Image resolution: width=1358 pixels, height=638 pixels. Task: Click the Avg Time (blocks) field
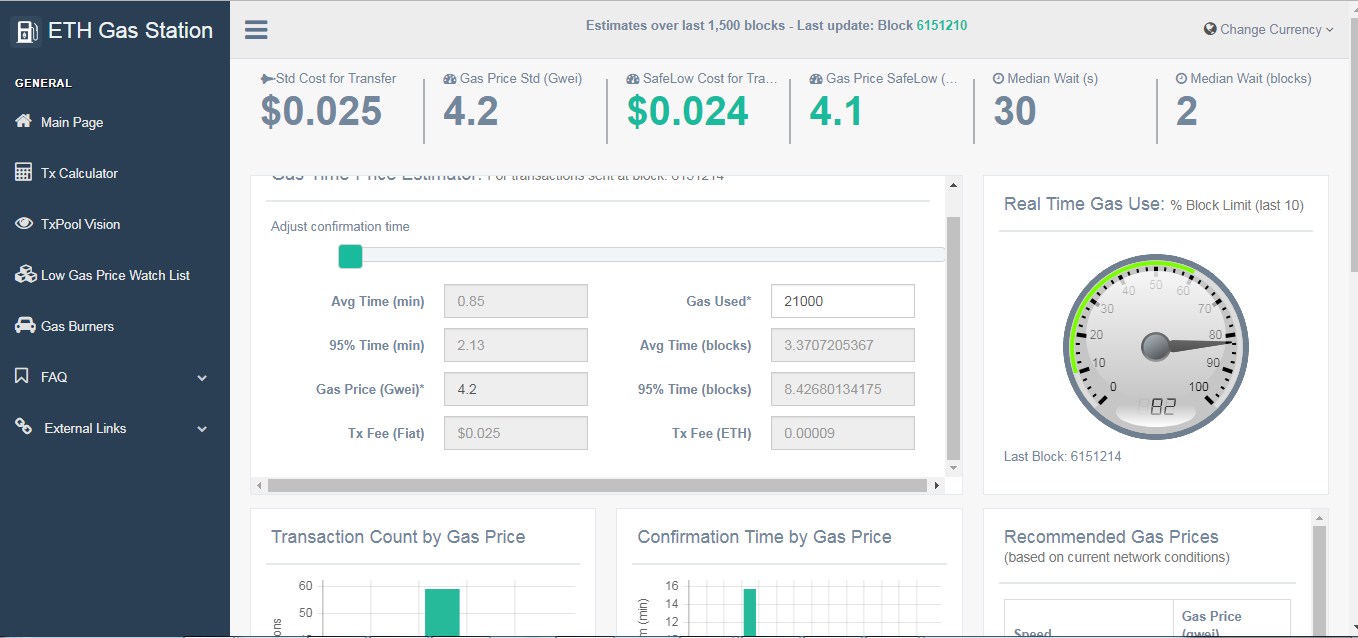pos(843,345)
